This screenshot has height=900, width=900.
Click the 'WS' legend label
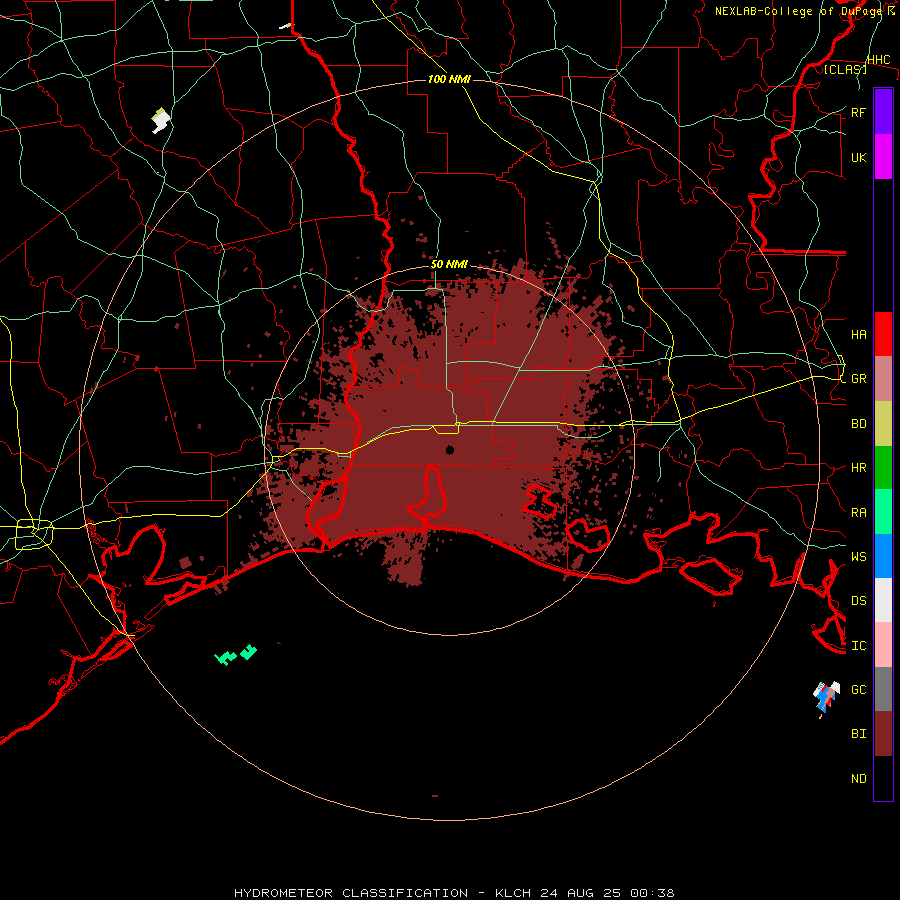pyautogui.click(x=858, y=556)
